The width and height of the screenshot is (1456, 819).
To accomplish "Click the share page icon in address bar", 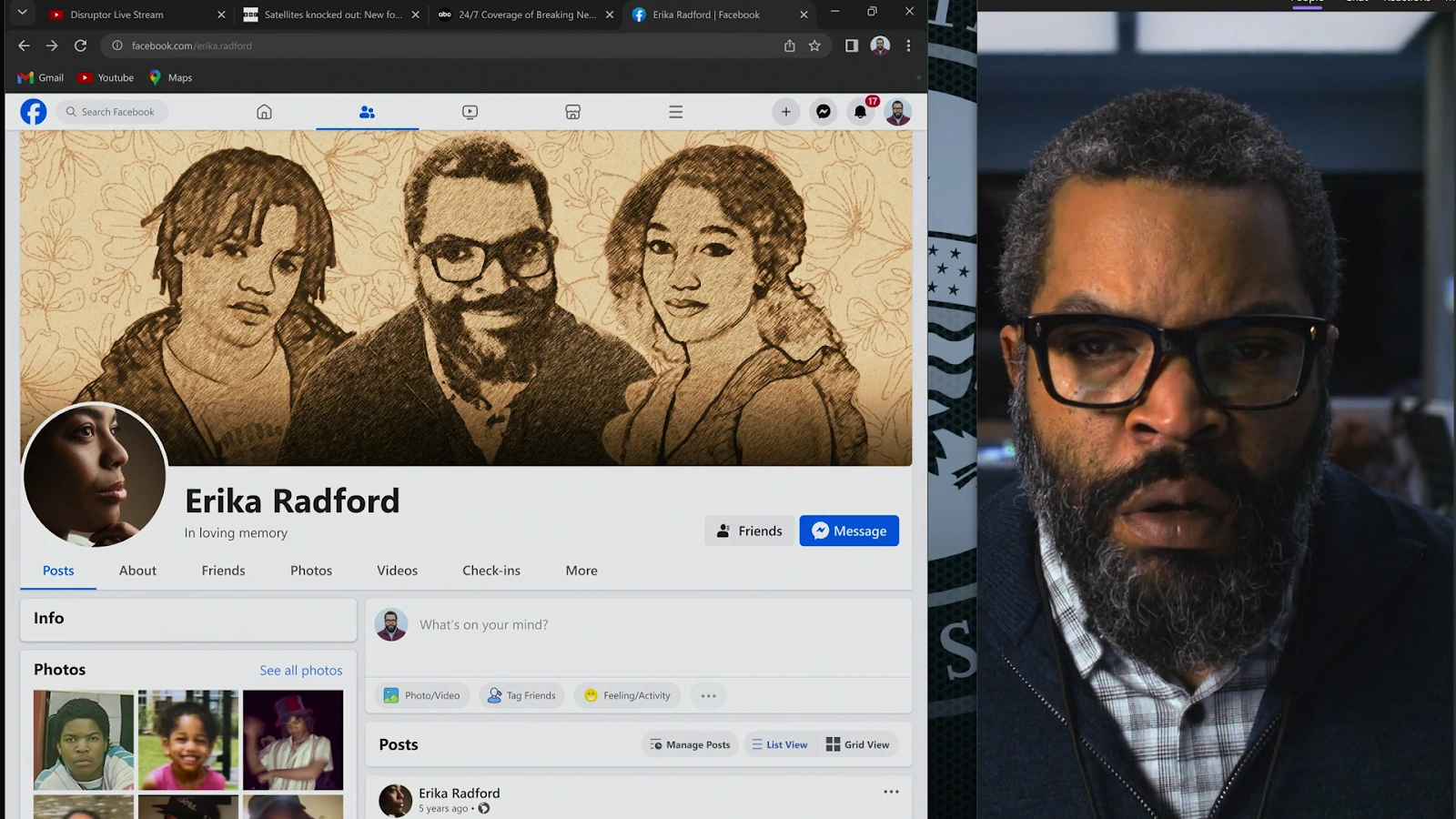I will pos(790,45).
